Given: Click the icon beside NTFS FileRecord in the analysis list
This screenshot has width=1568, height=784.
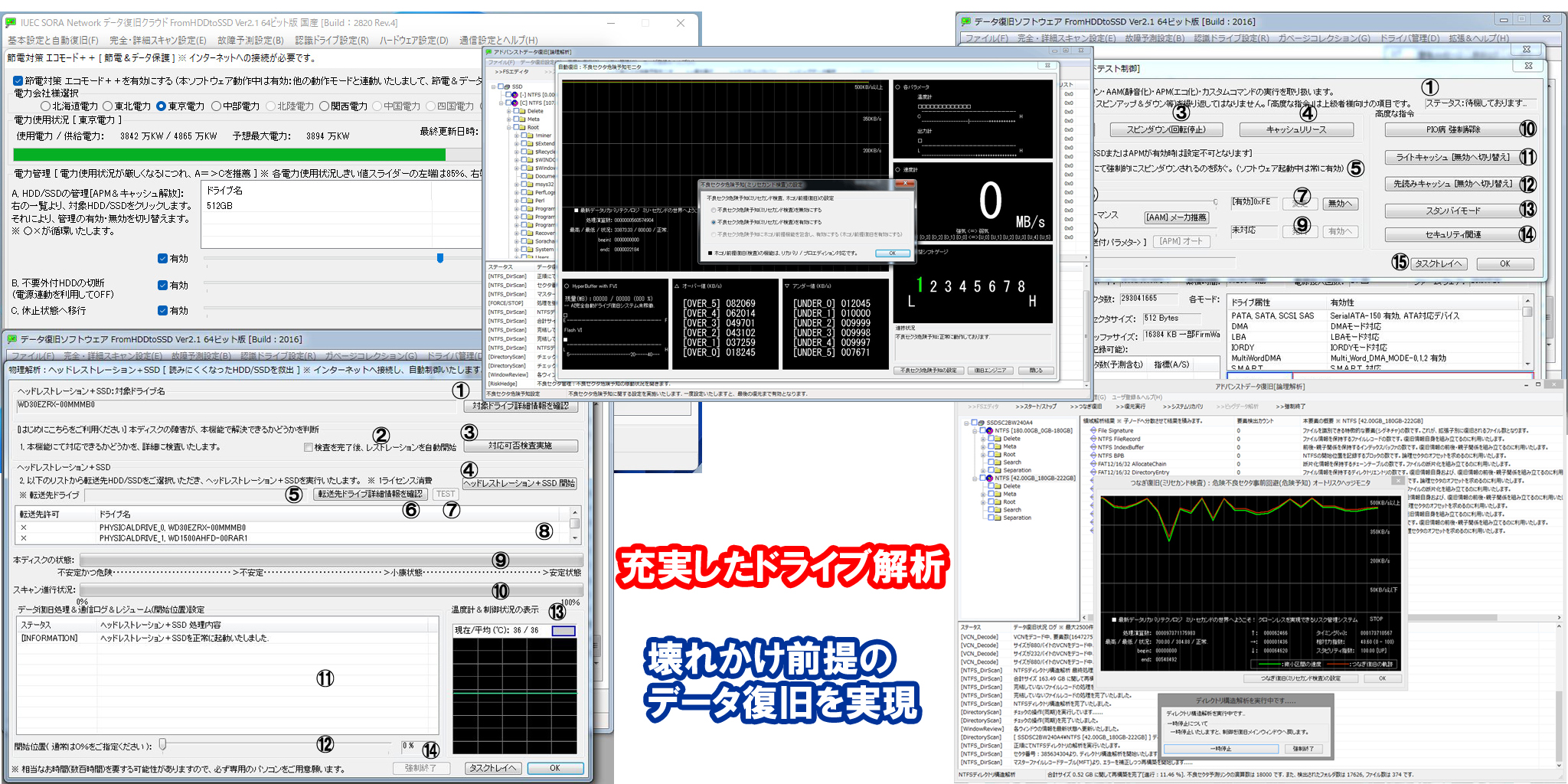Looking at the screenshot, I should [x=1093, y=439].
